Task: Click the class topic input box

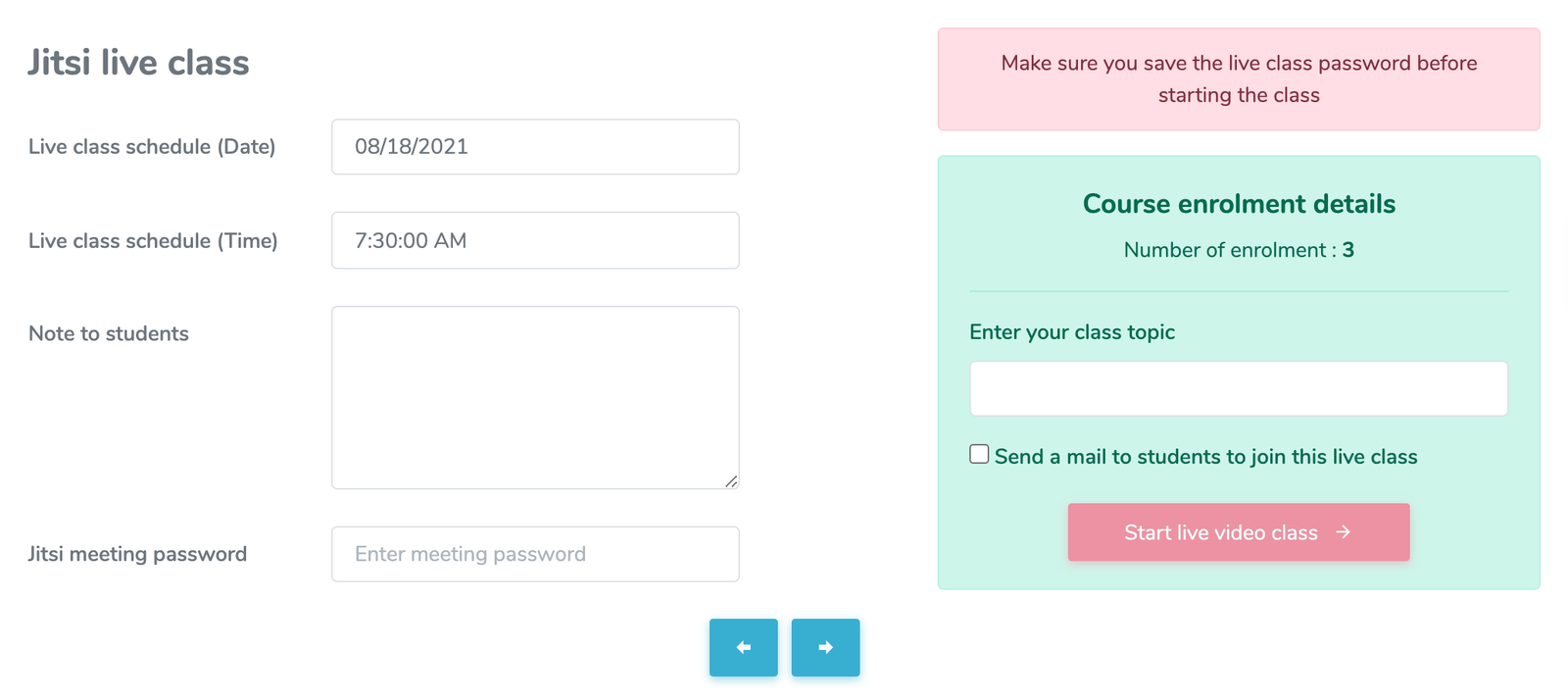Action: (x=1238, y=388)
